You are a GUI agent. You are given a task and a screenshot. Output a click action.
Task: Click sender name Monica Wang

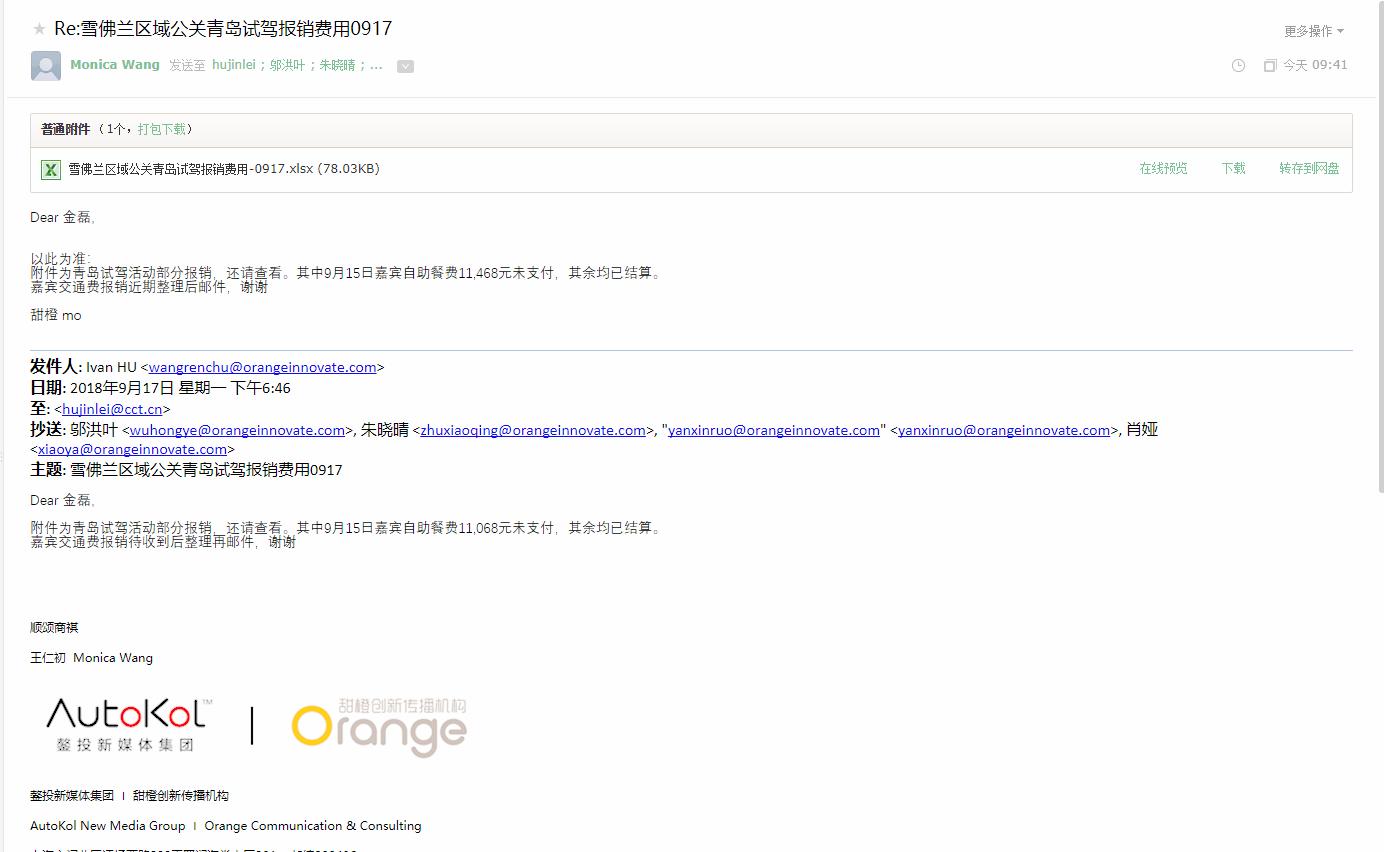pyautogui.click(x=115, y=65)
